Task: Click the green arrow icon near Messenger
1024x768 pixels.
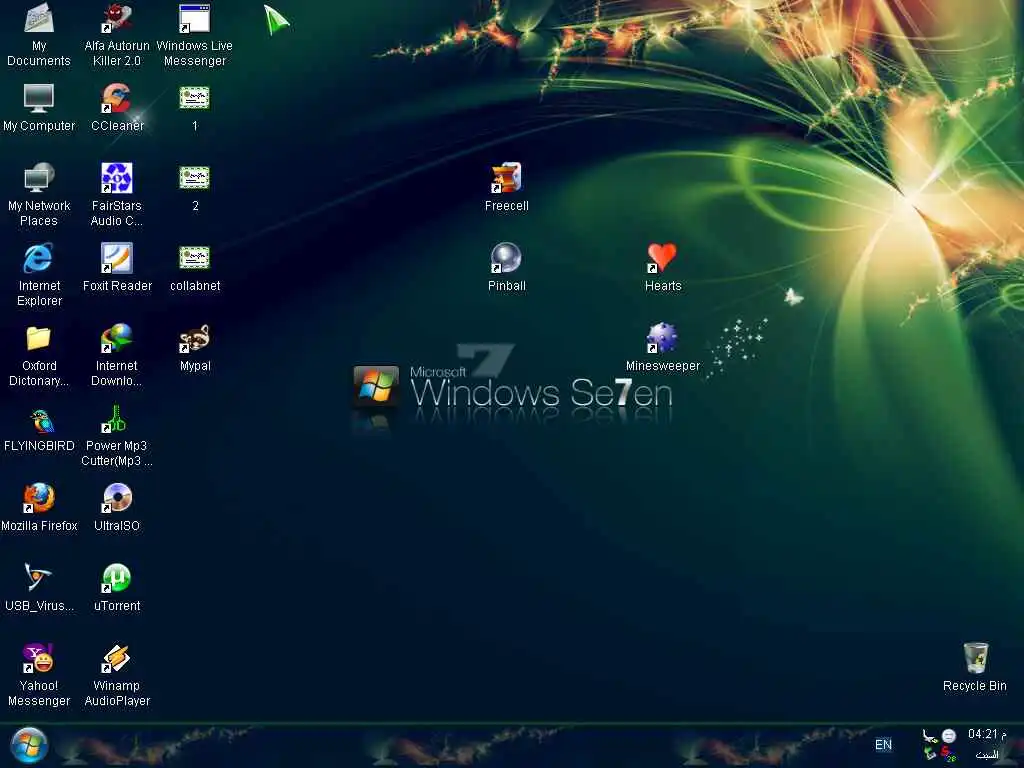Action: click(x=276, y=20)
